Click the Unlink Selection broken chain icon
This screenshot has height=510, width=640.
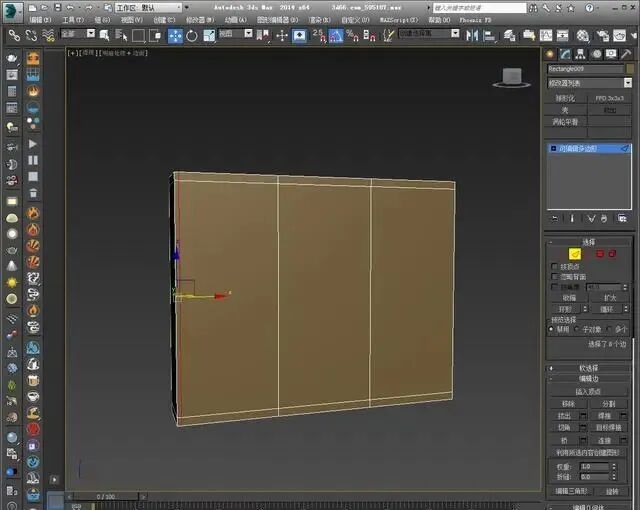[31, 35]
